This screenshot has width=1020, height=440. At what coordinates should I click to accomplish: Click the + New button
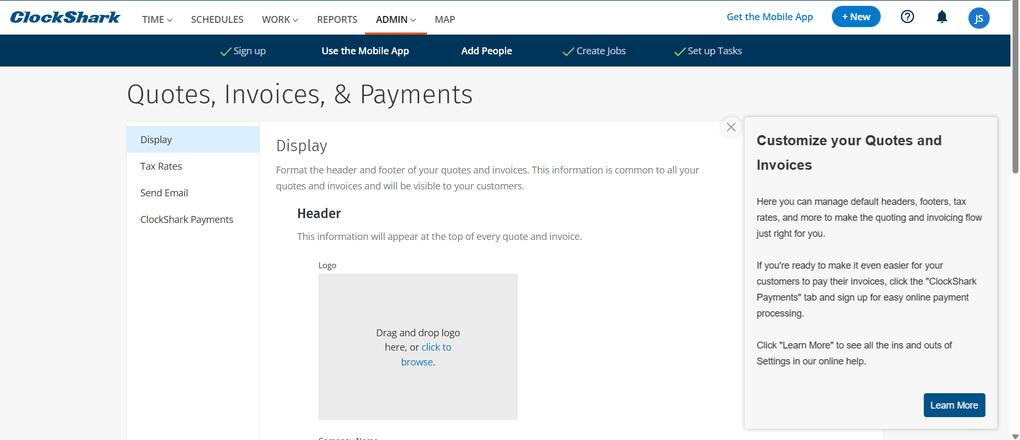855,17
